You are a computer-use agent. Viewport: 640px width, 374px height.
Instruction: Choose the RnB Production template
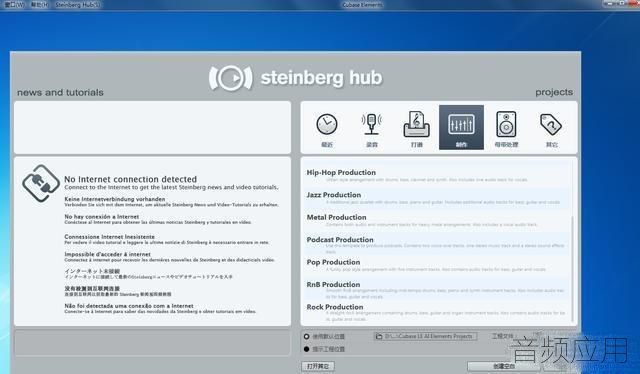(x=438, y=289)
